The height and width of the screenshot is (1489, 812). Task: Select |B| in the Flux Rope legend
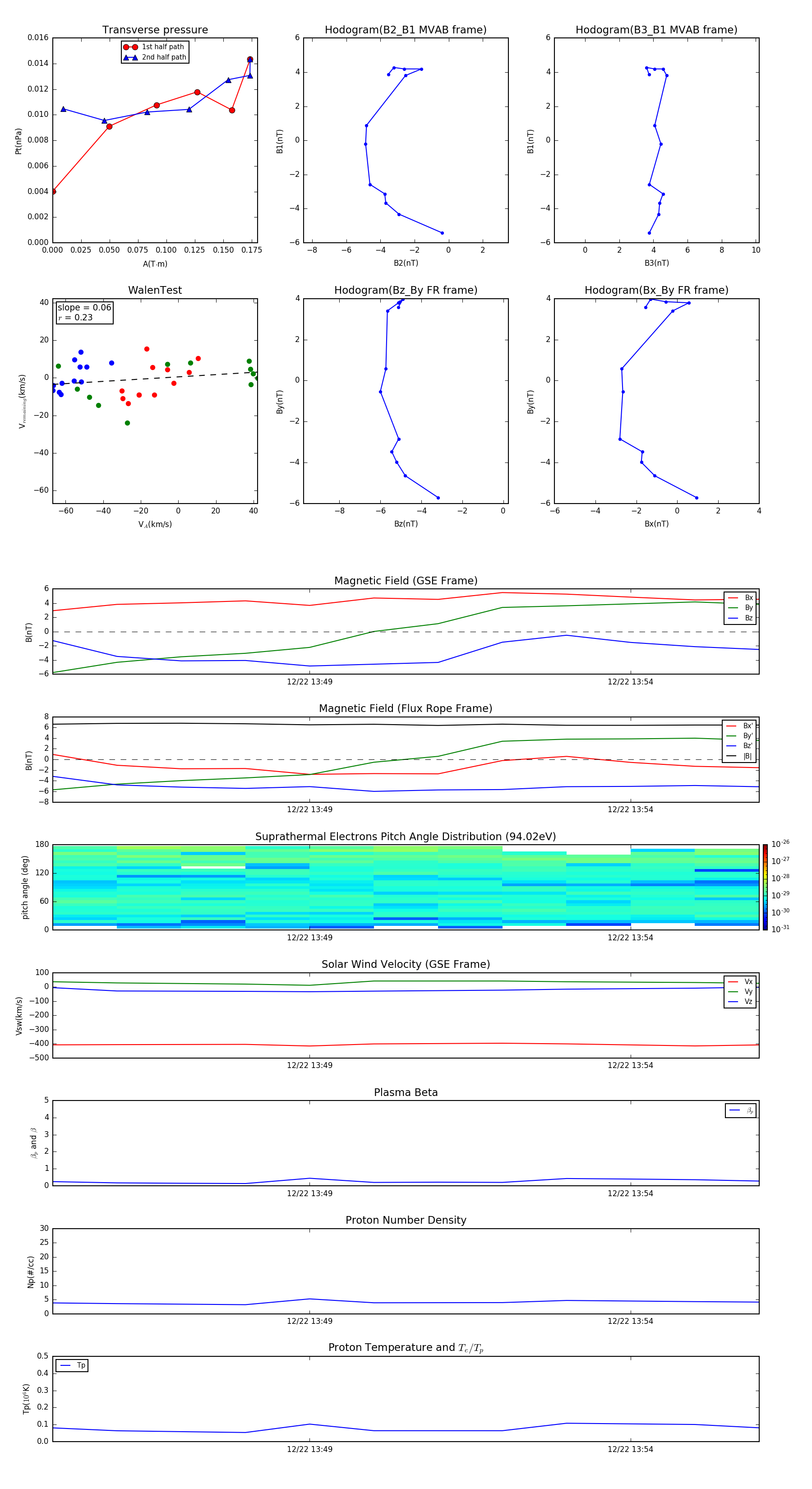pos(740,757)
